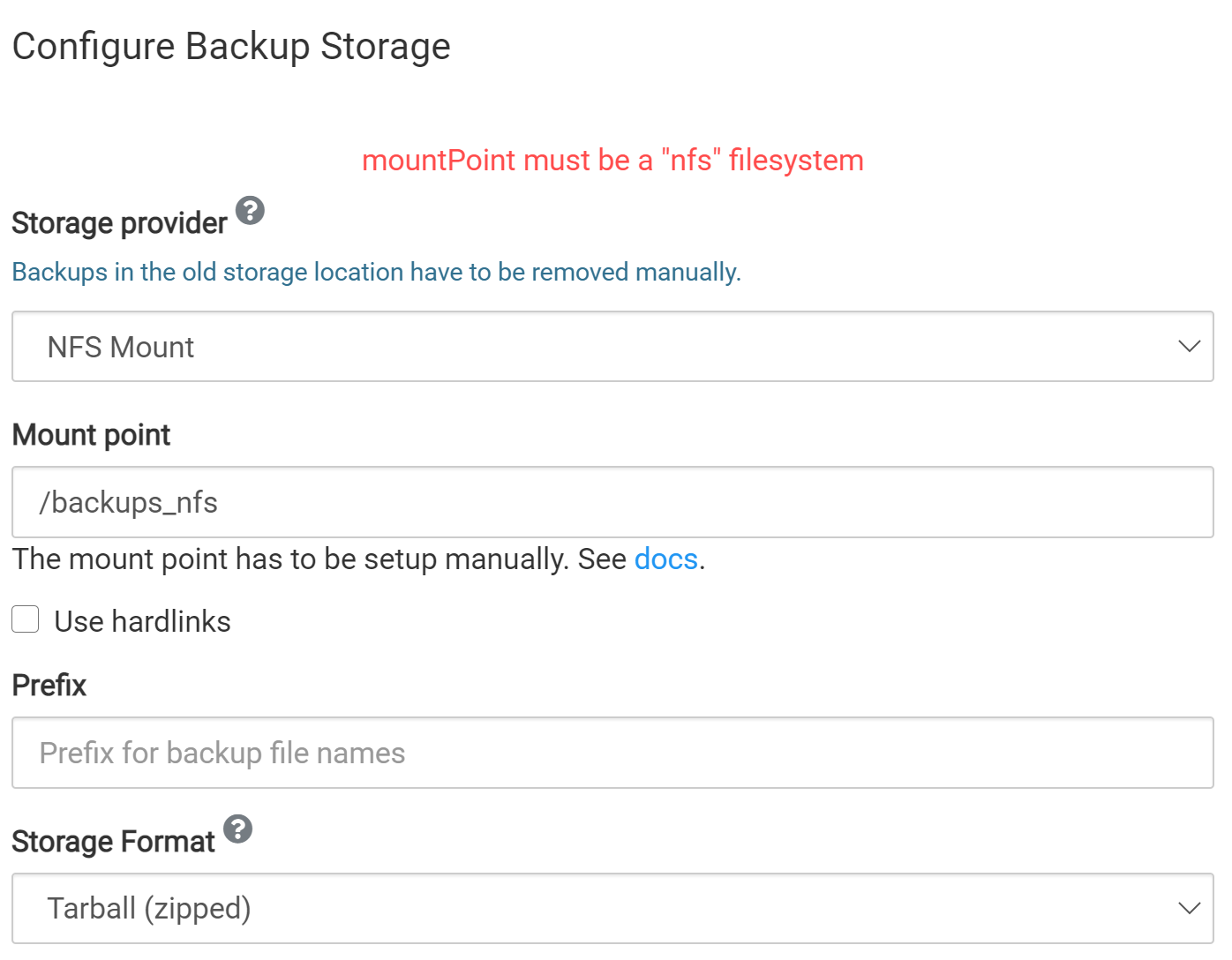1232x960 pixels.
Task: Click the "Use hardlinks" label text
Action: point(142,621)
